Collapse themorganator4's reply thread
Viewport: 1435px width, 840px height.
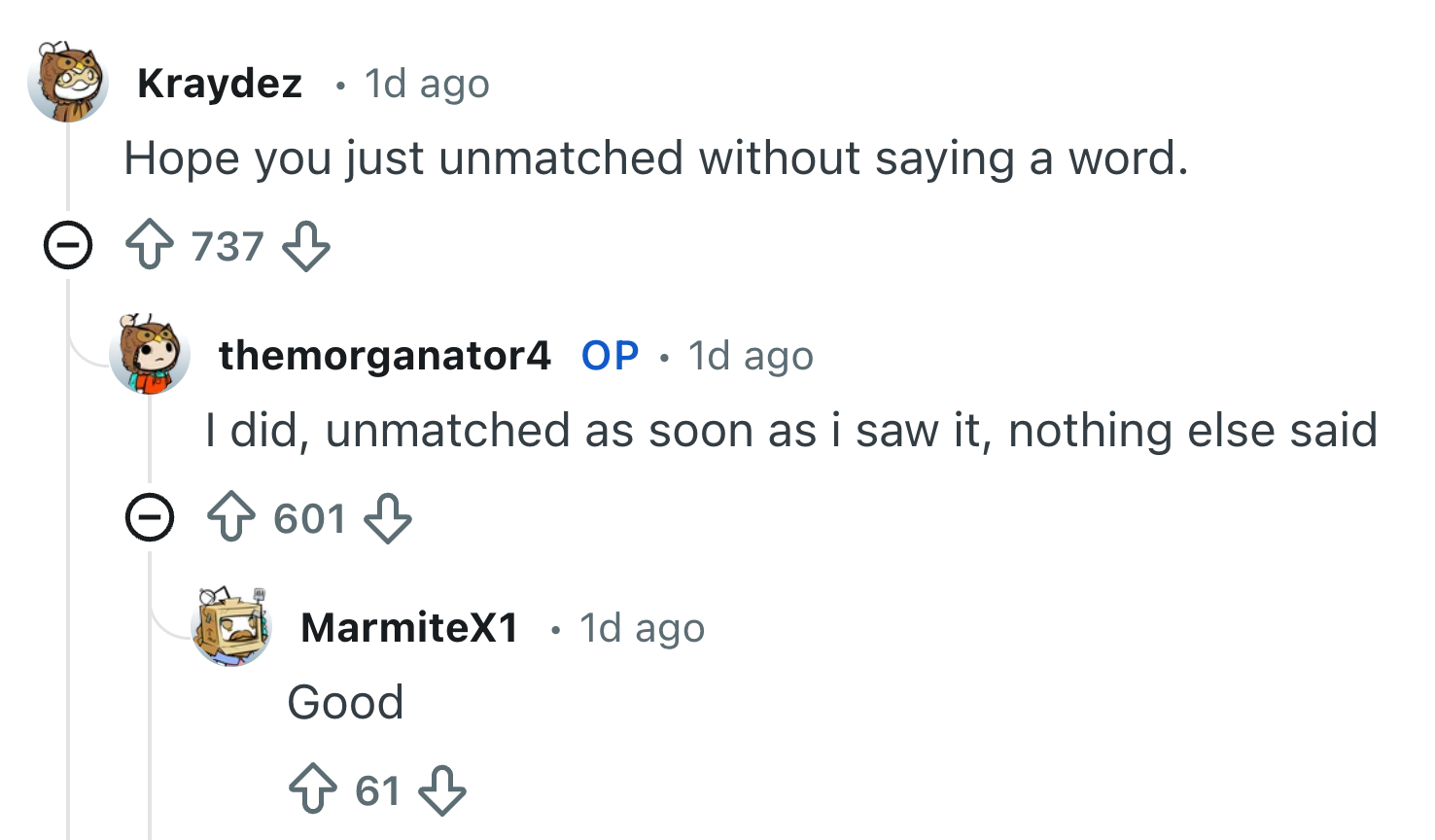[150, 517]
